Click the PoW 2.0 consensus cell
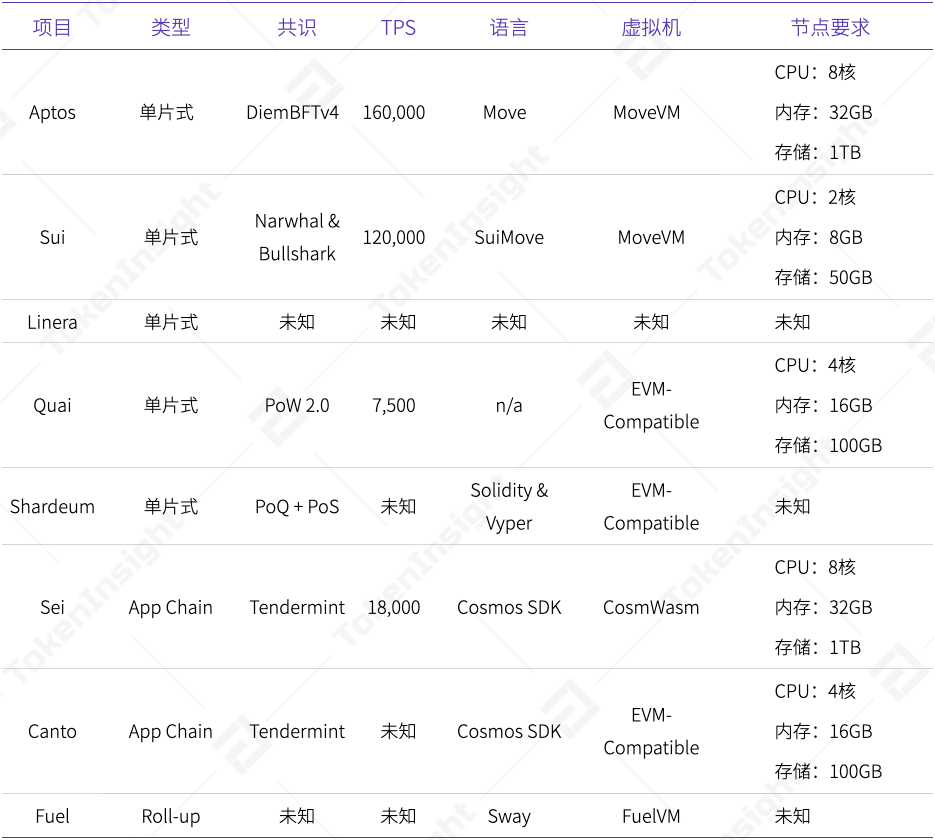This screenshot has width=935, height=840. point(297,405)
